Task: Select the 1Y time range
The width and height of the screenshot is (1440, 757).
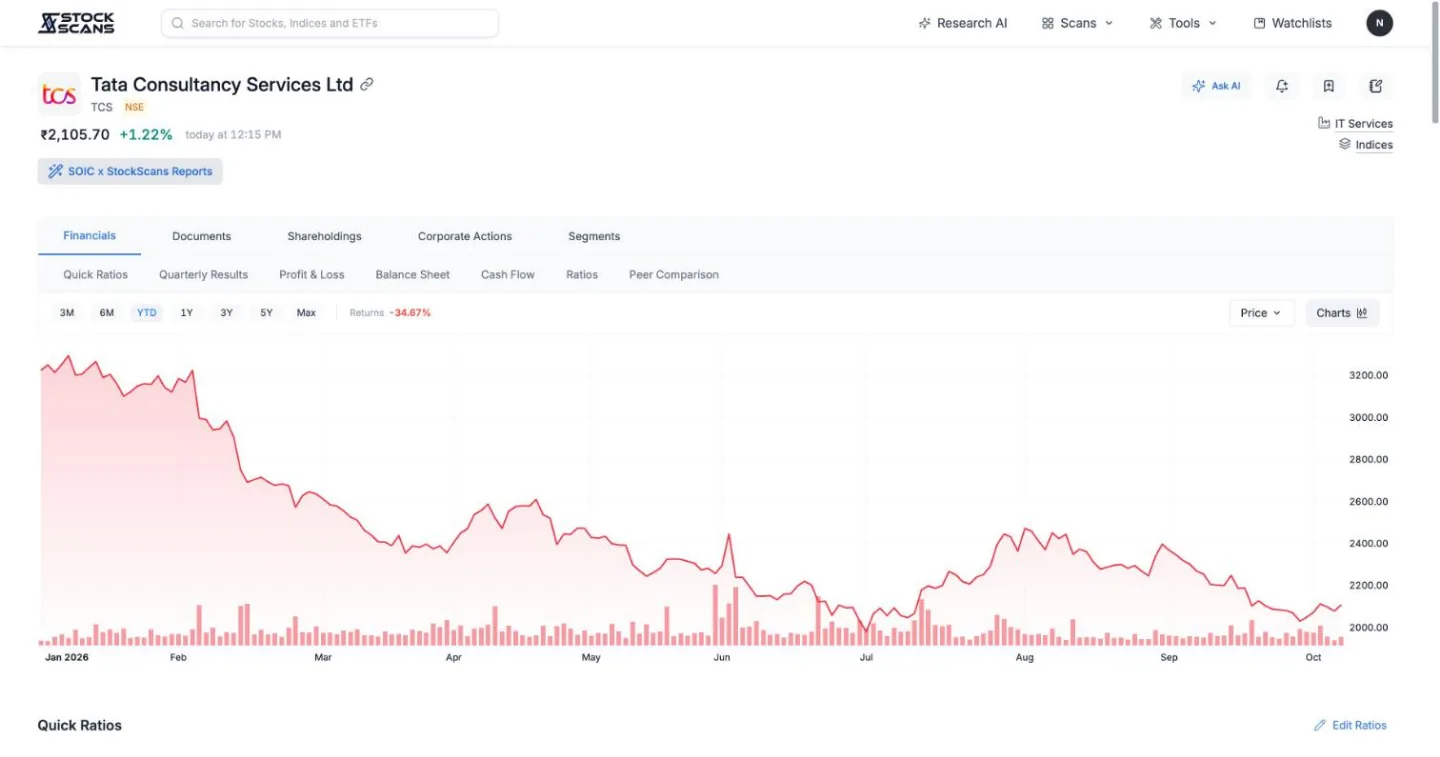Action: (x=187, y=313)
